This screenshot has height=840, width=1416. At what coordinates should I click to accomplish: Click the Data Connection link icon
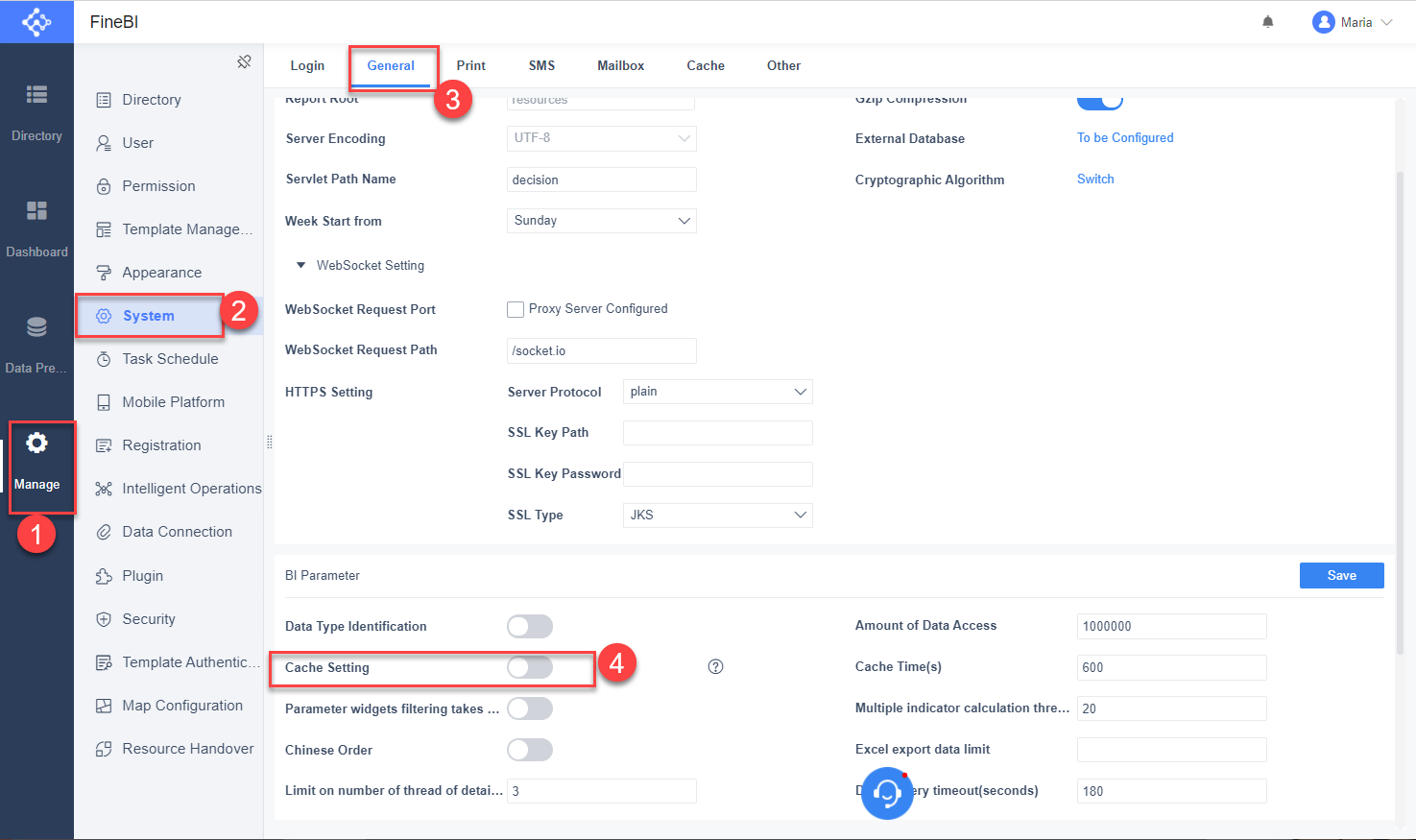pyautogui.click(x=104, y=532)
